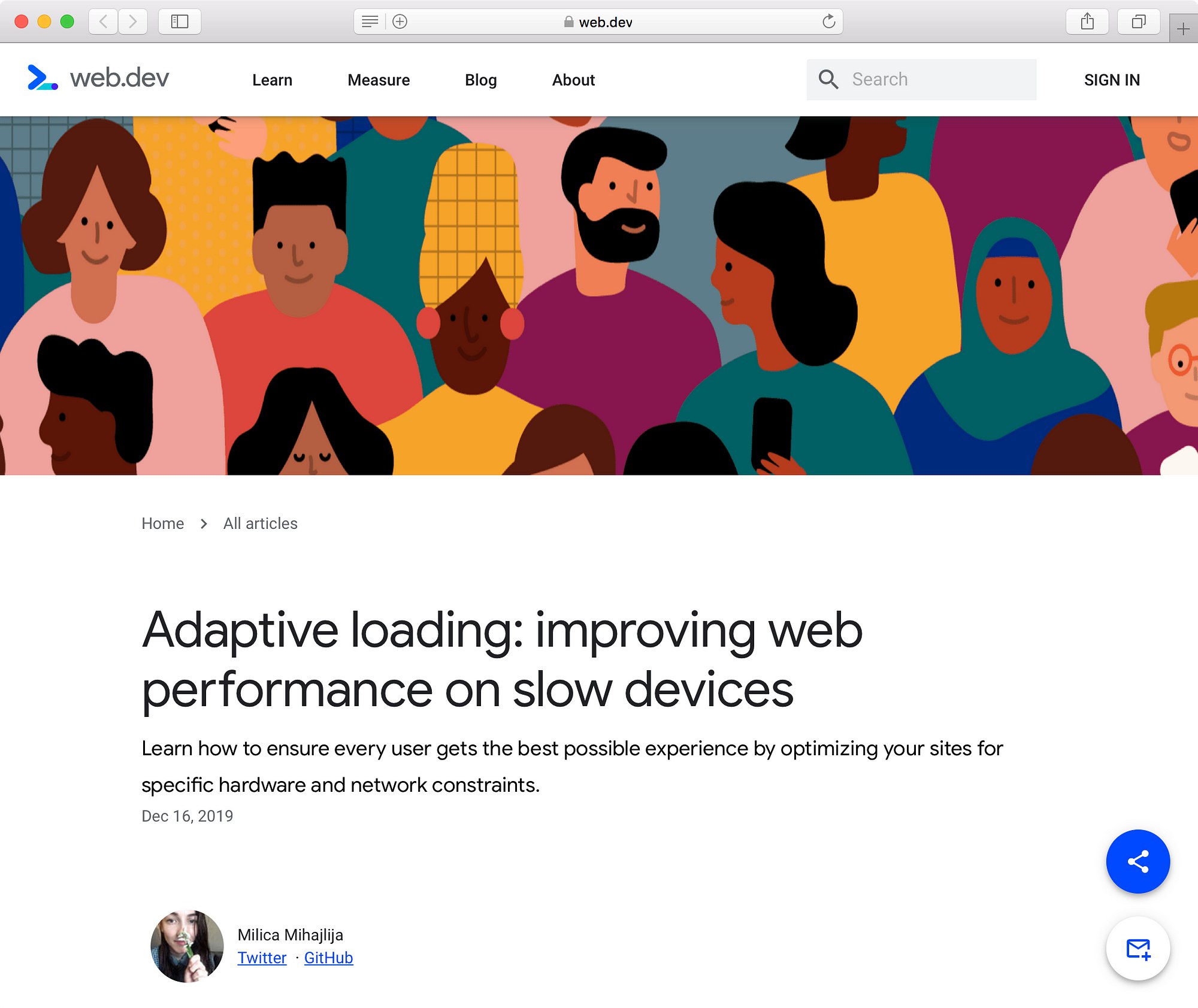
Task: Open a new tab with plus button
Action: pyautogui.click(x=1183, y=29)
